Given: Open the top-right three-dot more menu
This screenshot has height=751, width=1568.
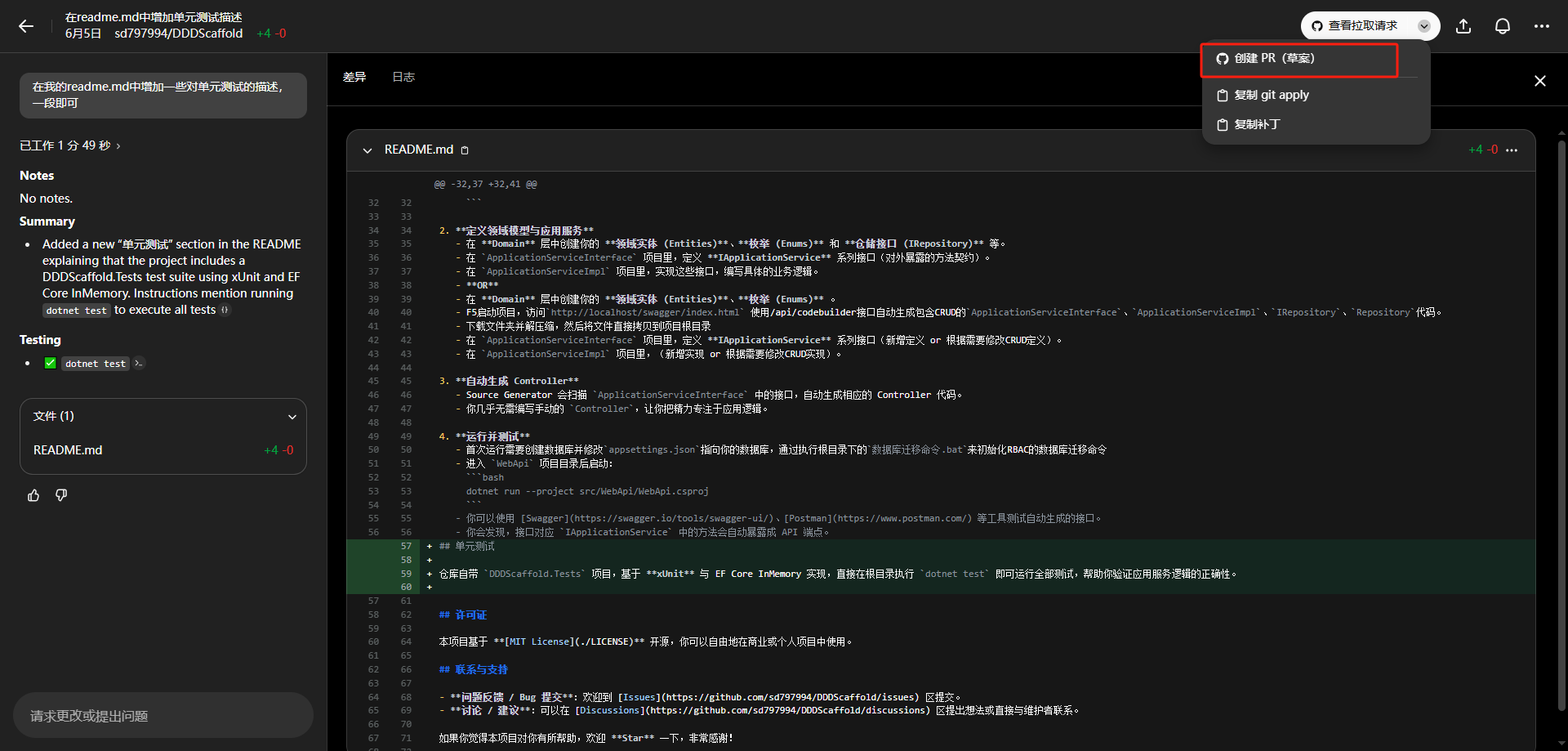Looking at the screenshot, I should click(x=1541, y=26).
